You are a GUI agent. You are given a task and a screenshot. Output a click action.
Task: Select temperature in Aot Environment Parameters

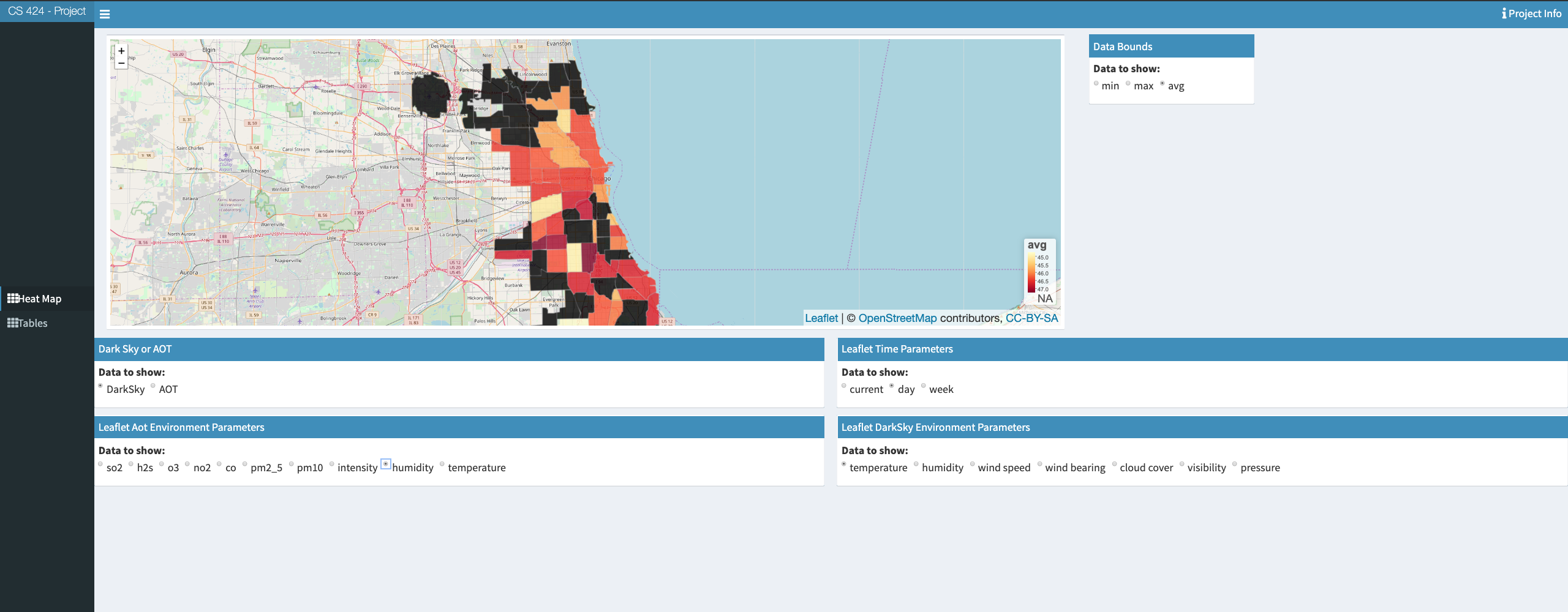pyautogui.click(x=442, y=465)
